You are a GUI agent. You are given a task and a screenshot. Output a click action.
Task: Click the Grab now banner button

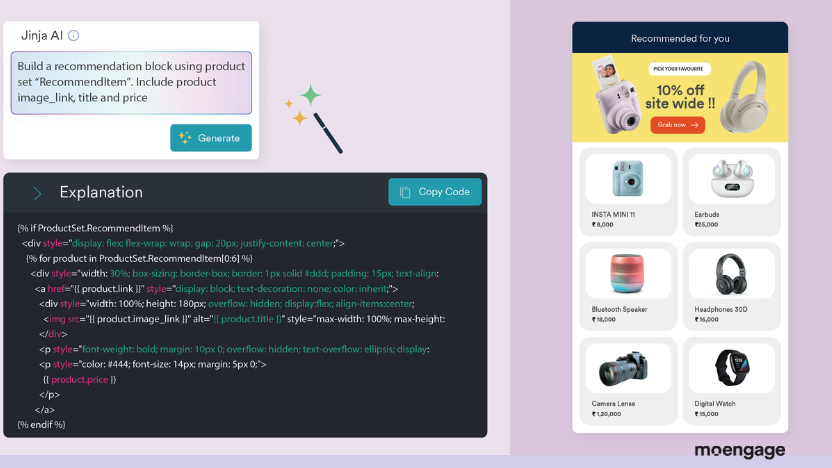coord(677,125)
